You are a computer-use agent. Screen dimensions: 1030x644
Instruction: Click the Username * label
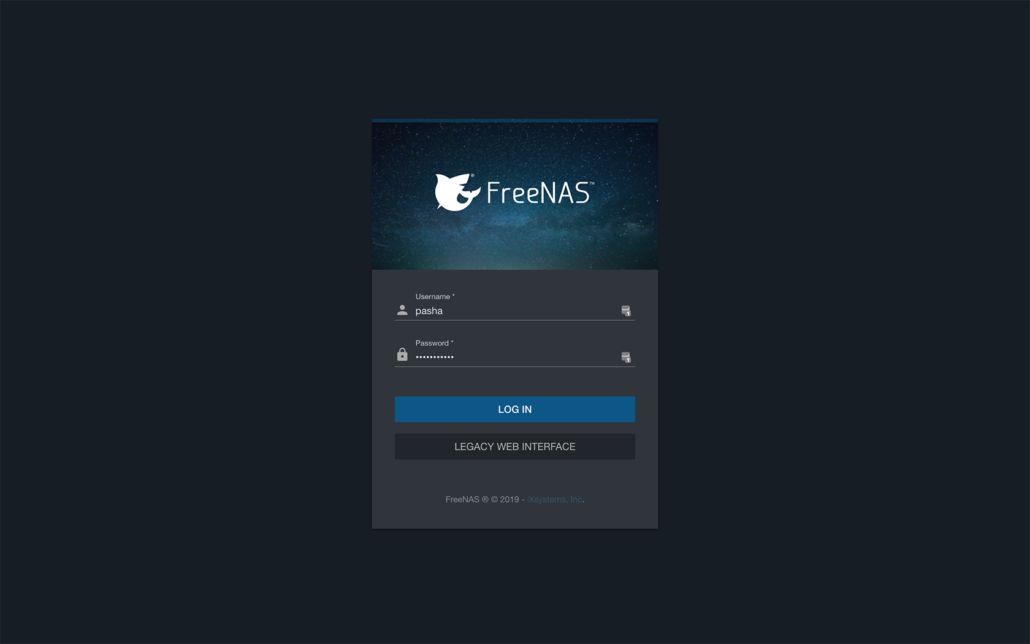pos(435,296)
